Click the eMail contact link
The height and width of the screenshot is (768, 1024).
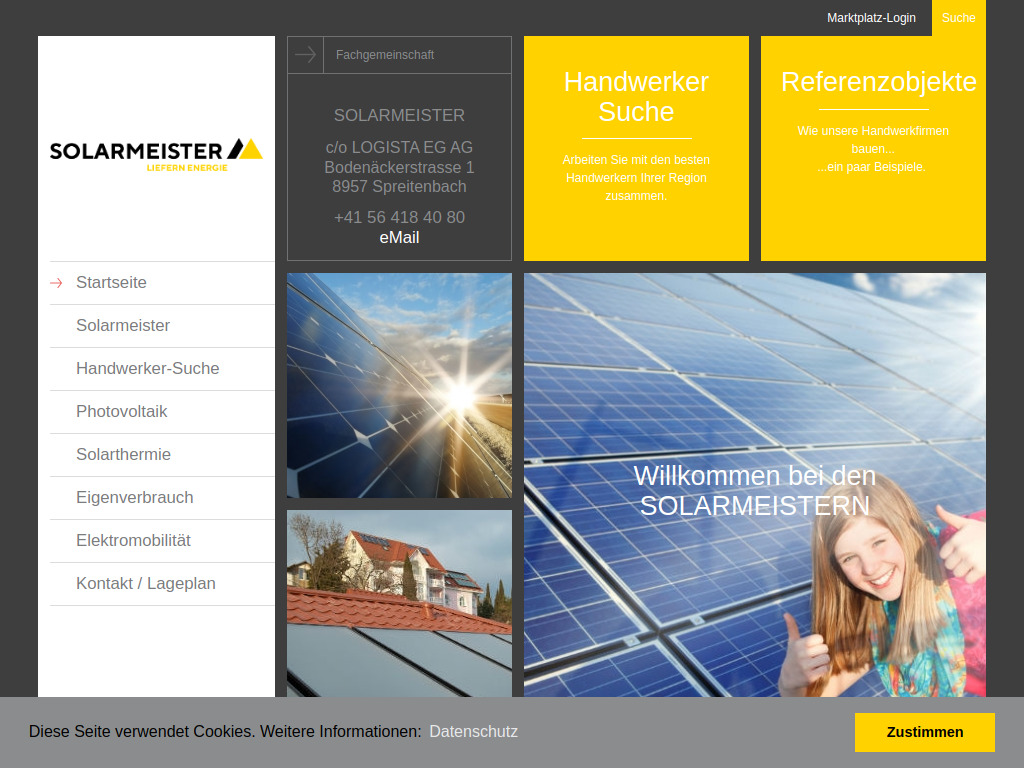(x=399, y=237)
